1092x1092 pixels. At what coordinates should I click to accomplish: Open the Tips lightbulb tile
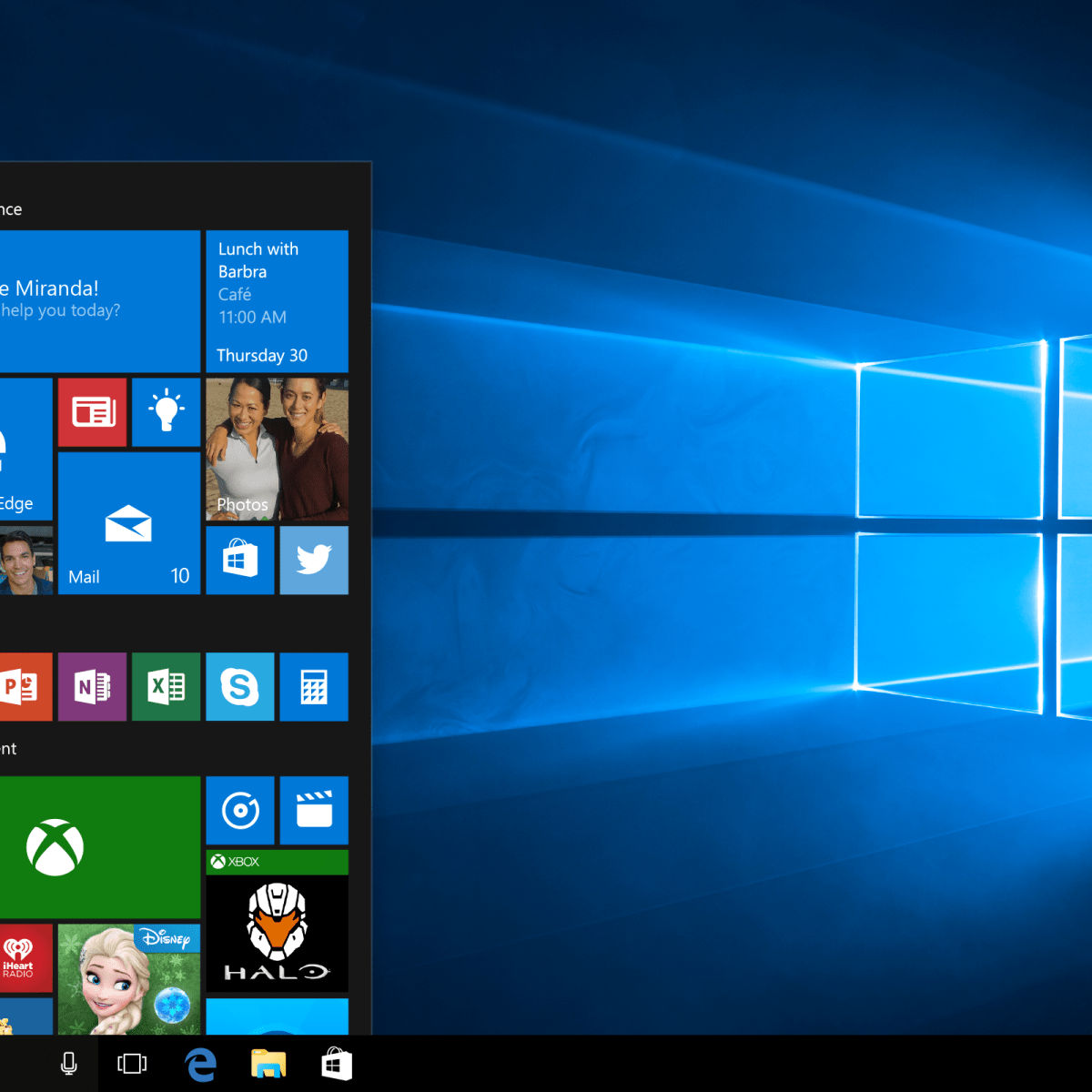coord(166,412)
